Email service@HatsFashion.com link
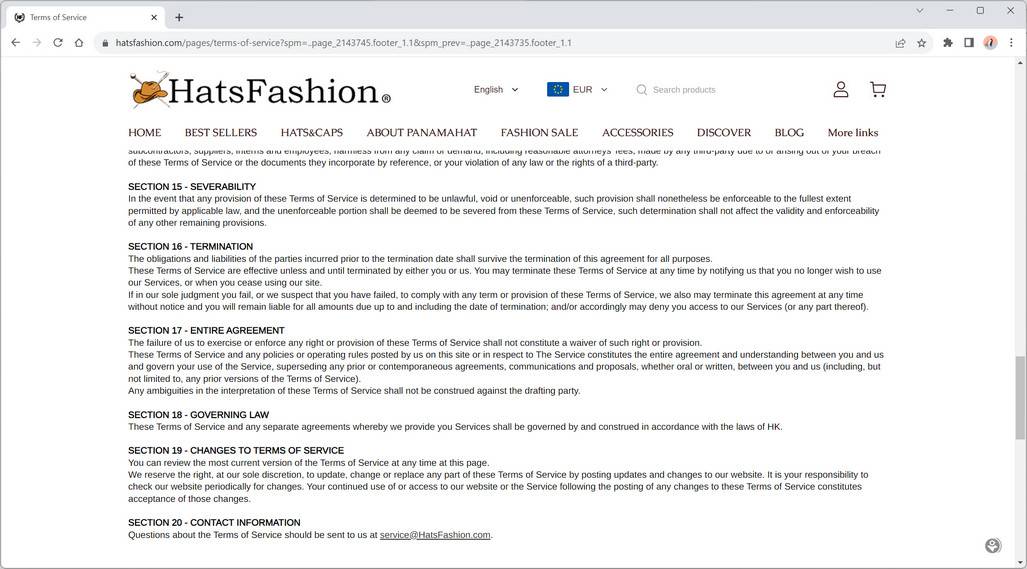Image resolution: width=1027 pixels, height=569 pixels. click(435, 535)
